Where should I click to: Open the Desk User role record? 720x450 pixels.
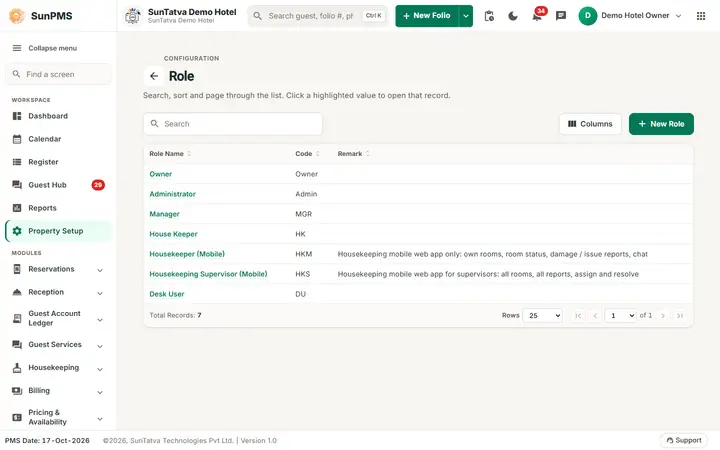pyautogui.click(x=167, y=294)
